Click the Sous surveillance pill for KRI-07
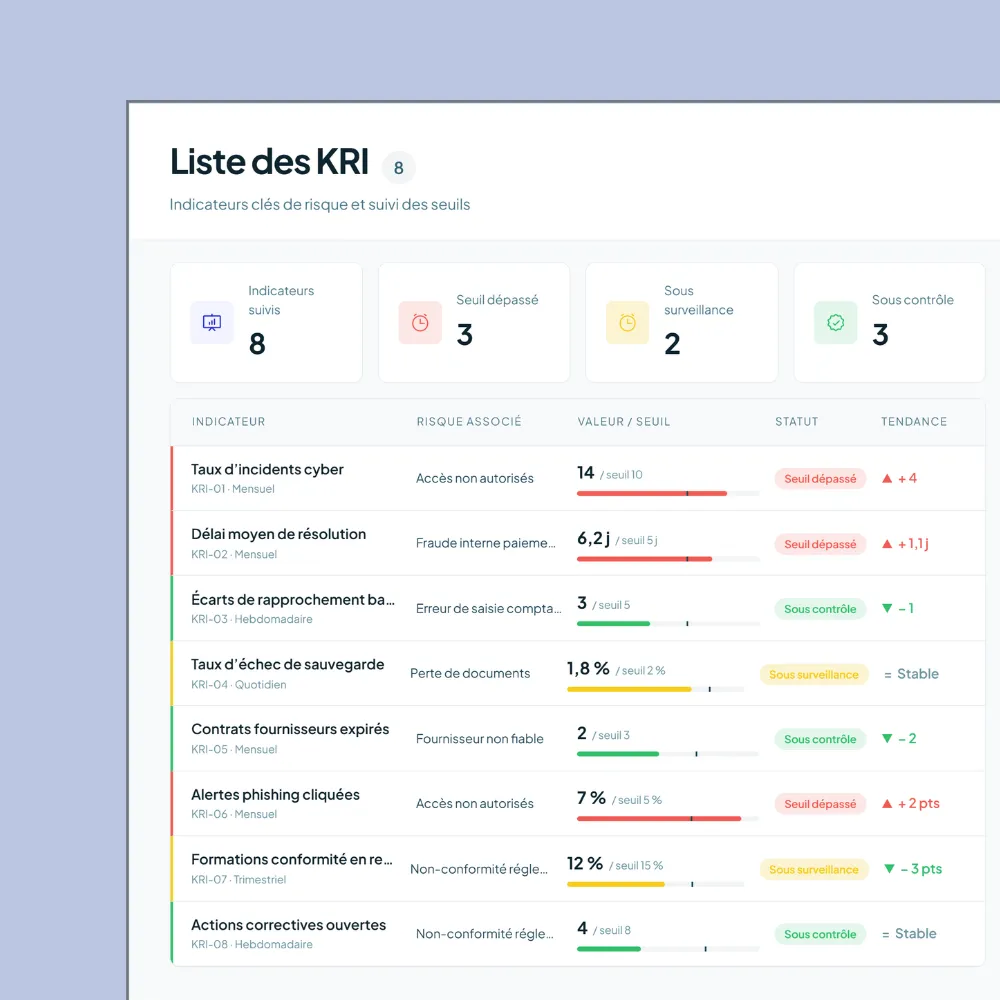1000x1000 pixels. pyautogui.click(x=814, y=869)
